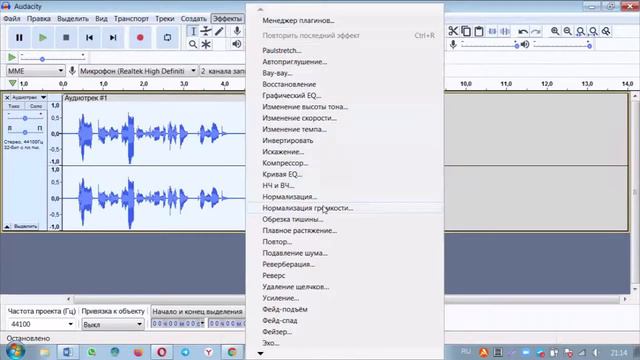Open the MME audio host dropdown
The image size is (640, 360).
[x=36, y=71]
